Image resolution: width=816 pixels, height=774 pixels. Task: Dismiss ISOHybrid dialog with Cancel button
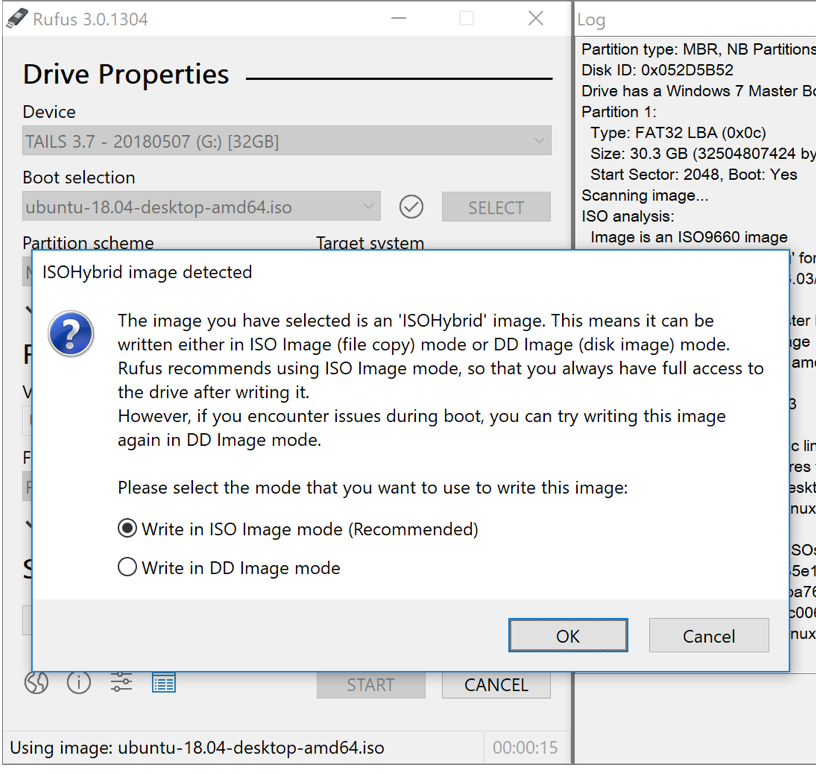pyautogui.click(x=709, y=636)
